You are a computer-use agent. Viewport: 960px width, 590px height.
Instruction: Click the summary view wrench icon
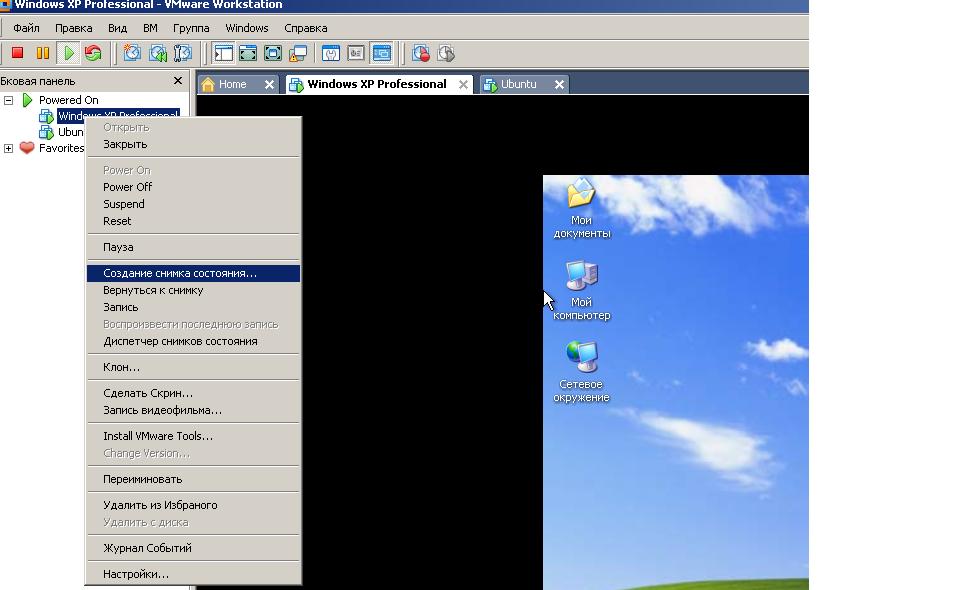(x=331, y=53)
